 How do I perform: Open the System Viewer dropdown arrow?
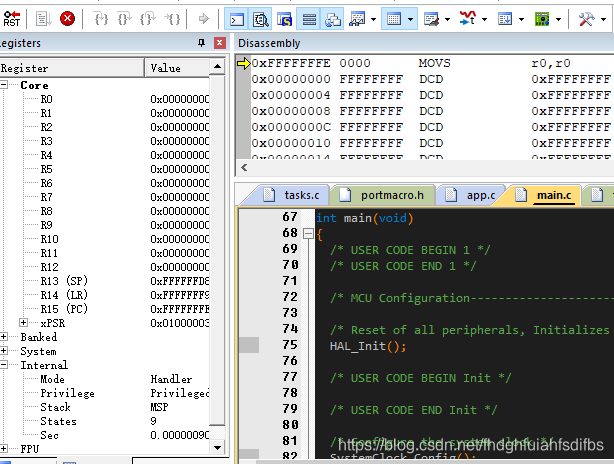(558, 19)
